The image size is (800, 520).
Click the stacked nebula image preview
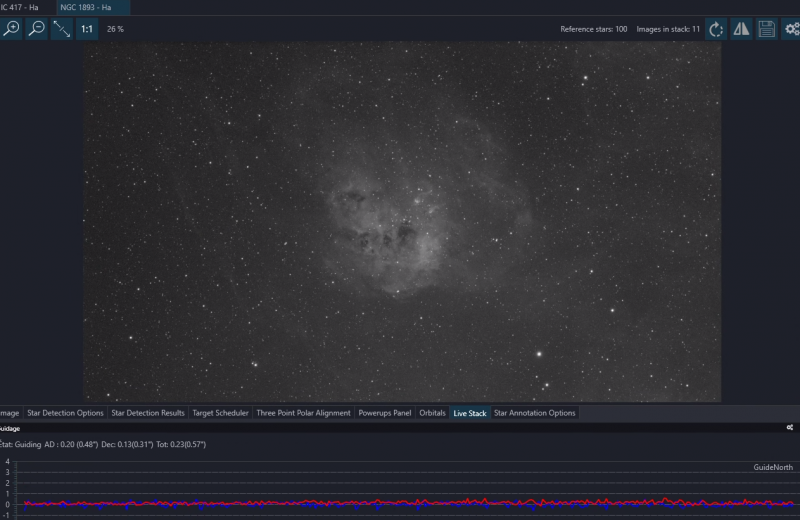tap(402, 221)
